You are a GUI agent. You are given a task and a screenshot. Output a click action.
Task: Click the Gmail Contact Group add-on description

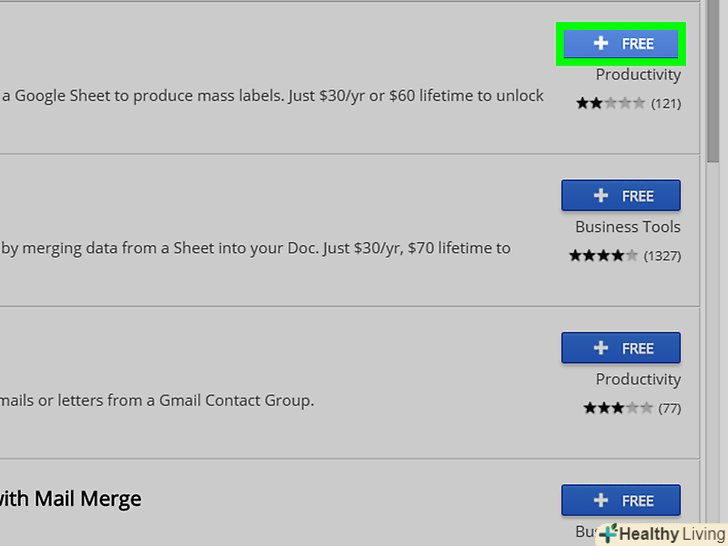pos(157,401)
